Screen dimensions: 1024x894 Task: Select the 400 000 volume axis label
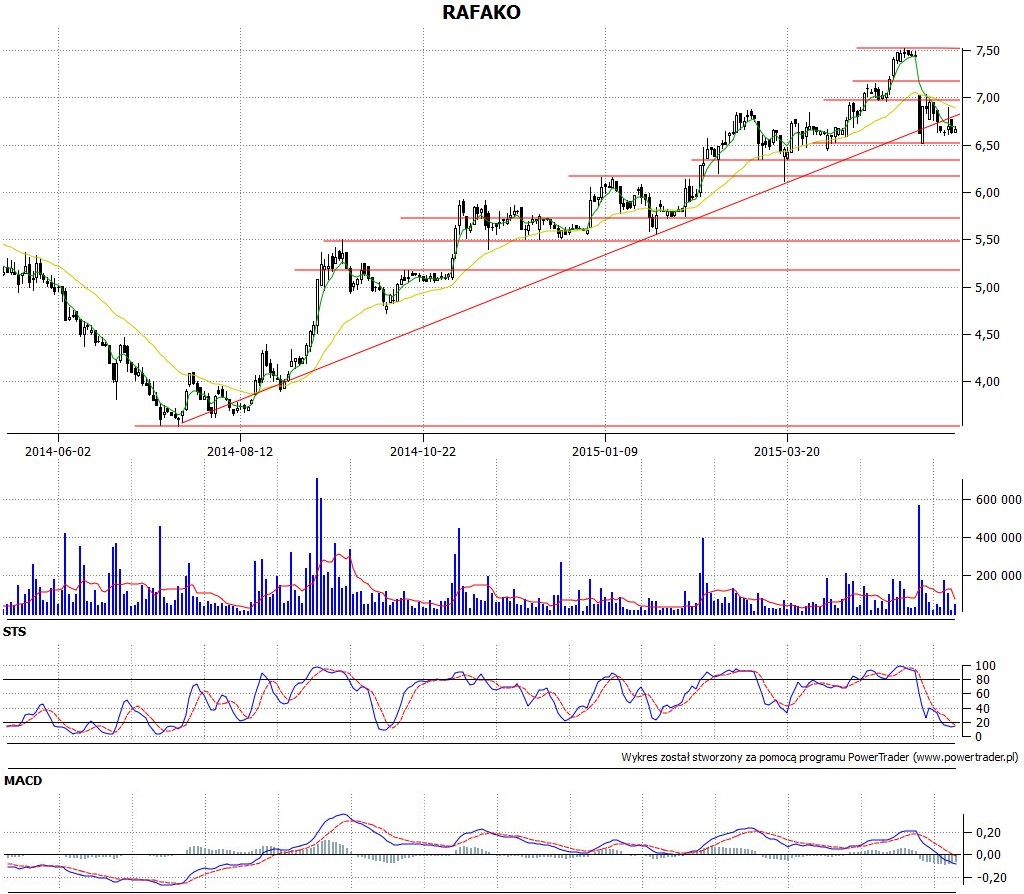coord(999,537)
